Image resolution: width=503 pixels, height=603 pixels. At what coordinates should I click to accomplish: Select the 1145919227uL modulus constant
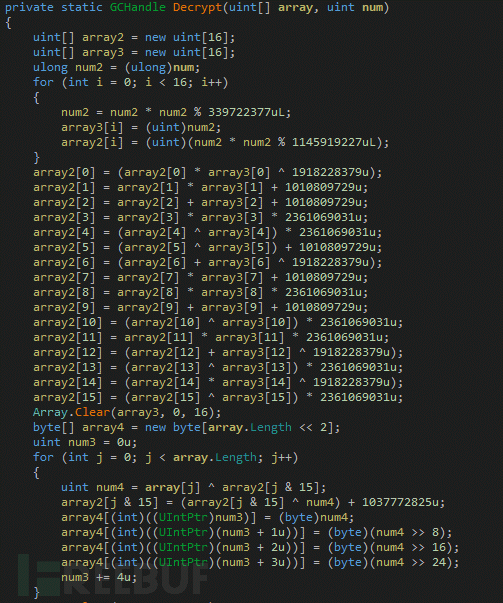click(x=333, y=142)
